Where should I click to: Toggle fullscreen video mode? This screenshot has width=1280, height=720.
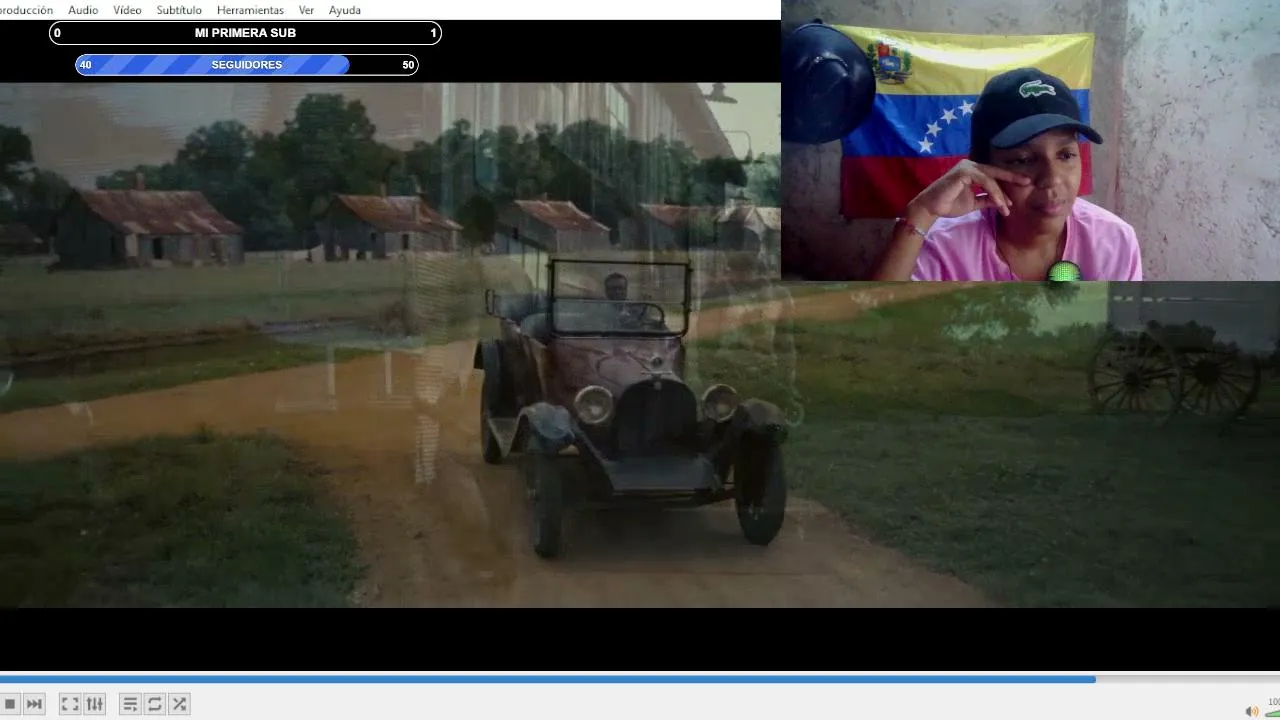[x=70, y=704]
